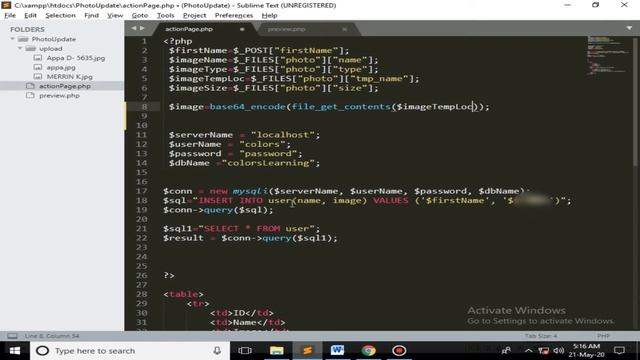Image resolution: width=640 pixels, height=360 pixels.
Task: Click the taskbar microphone icon
Action: (217, 351)
